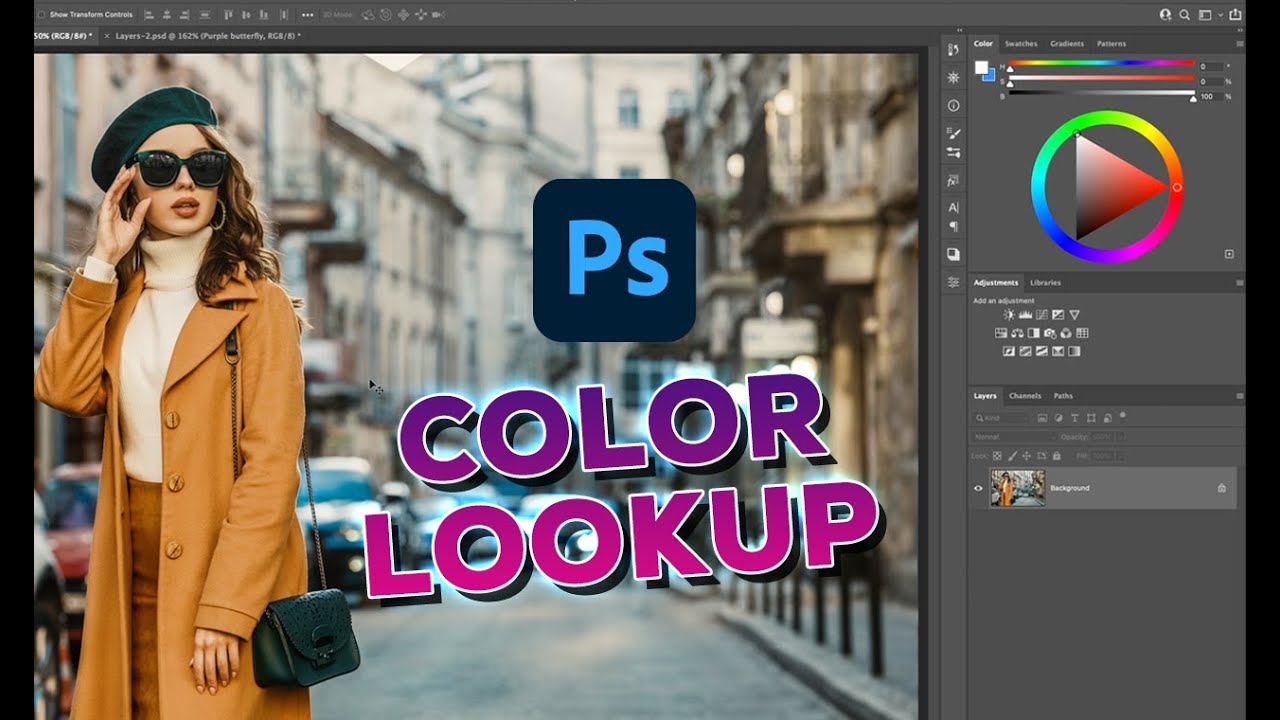1280x720 pixels.
Task: Open the three-dots more align options
Action: coord(307,15)
